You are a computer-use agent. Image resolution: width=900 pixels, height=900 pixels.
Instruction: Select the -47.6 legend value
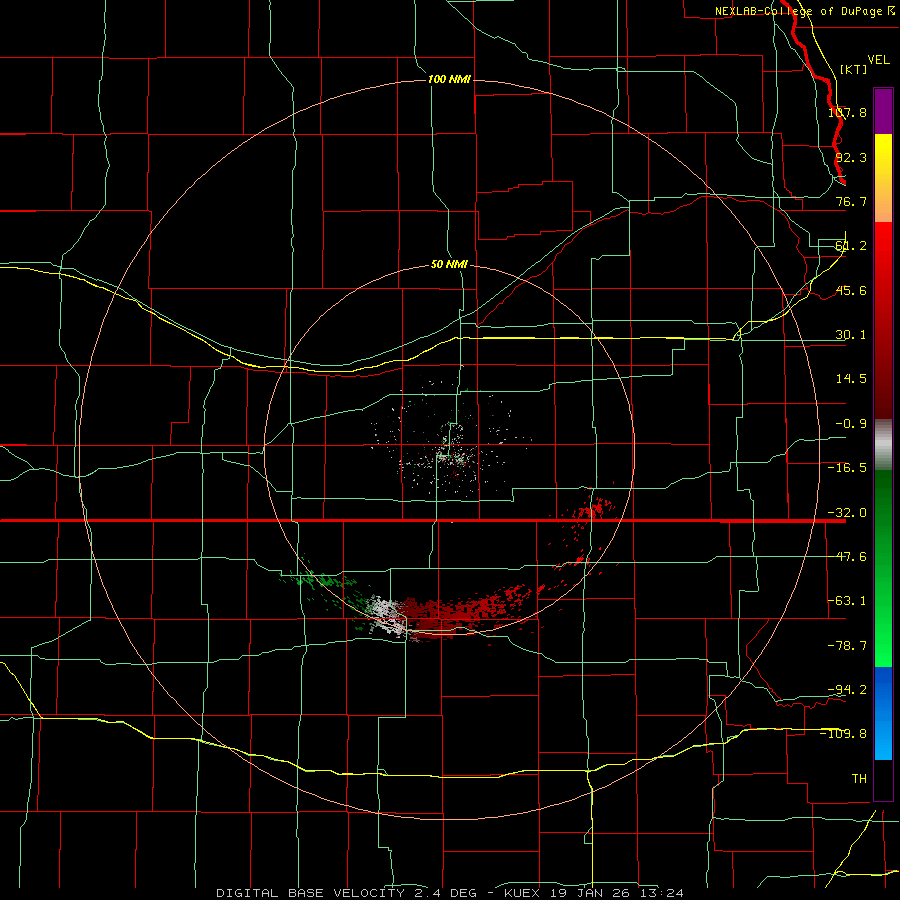pyautogui.click(x=847, y=557)
